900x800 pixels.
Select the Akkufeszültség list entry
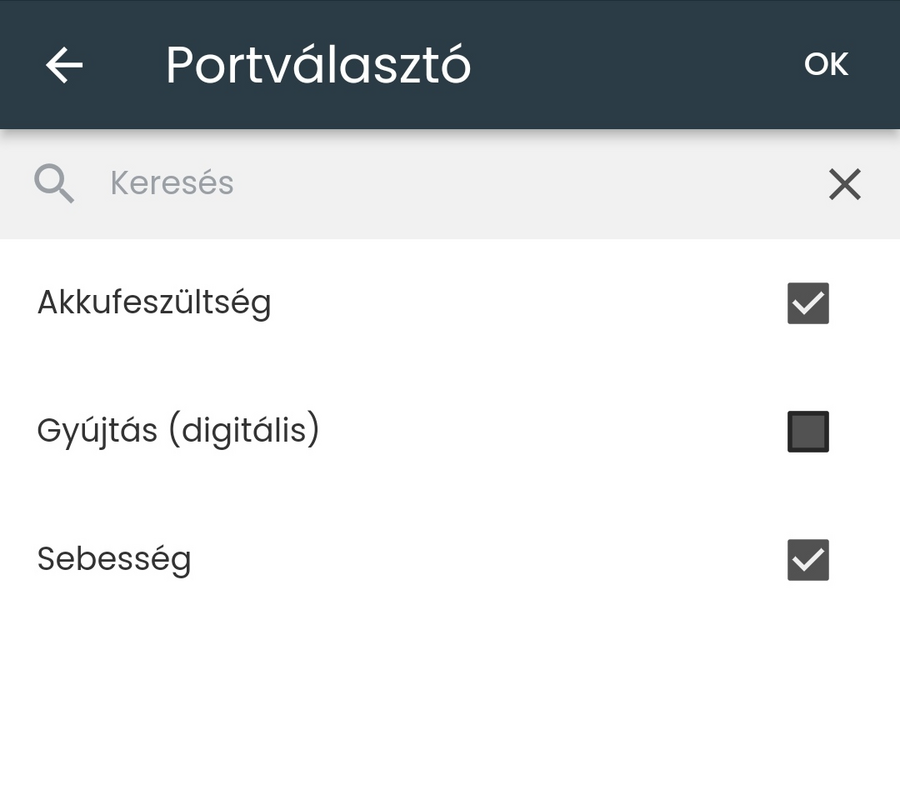click(x=154, y=302)
